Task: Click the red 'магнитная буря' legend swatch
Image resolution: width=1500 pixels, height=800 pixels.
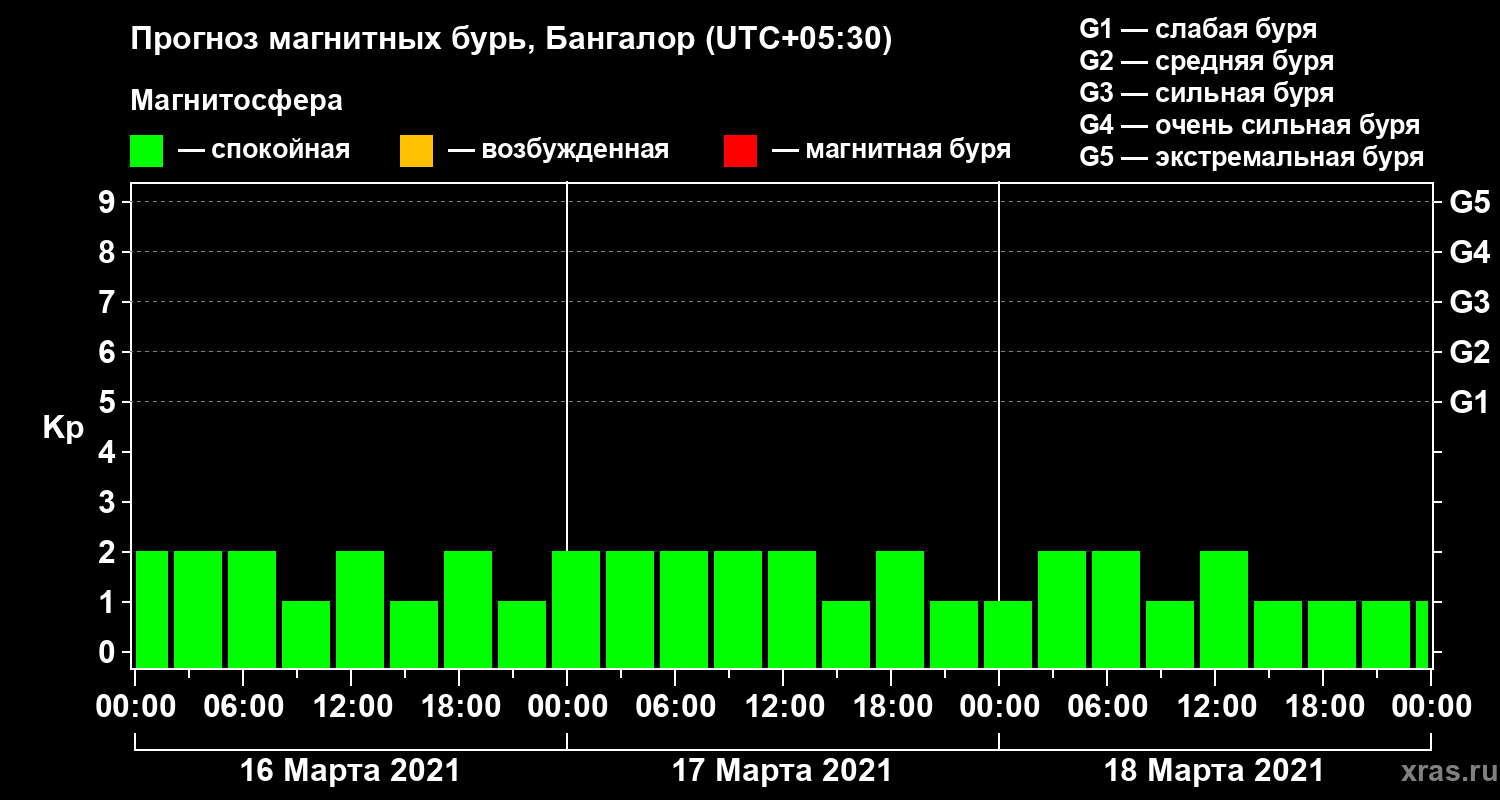Action: pyautogui.click(x=740, y=151)
